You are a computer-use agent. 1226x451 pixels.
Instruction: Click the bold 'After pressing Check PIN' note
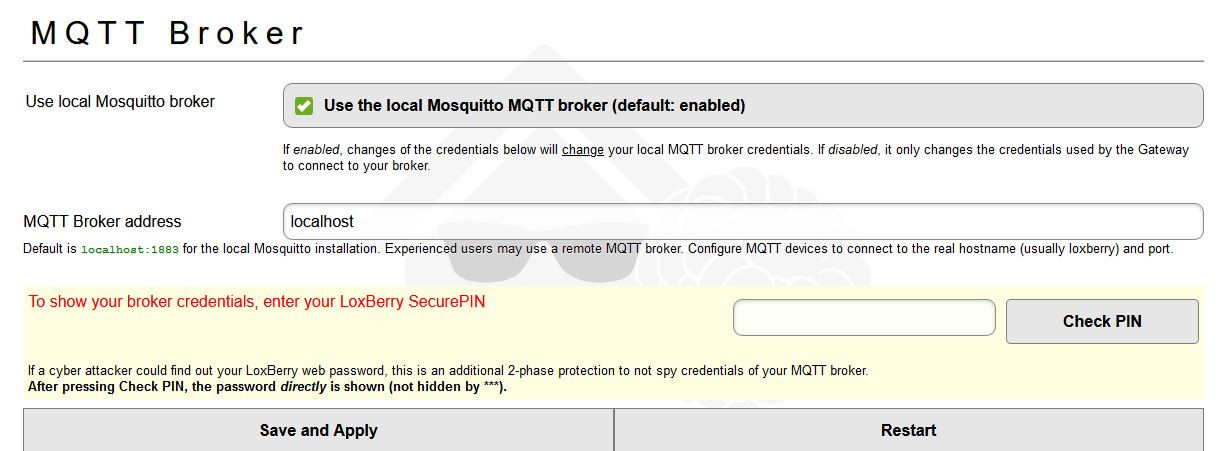(152, 386)
